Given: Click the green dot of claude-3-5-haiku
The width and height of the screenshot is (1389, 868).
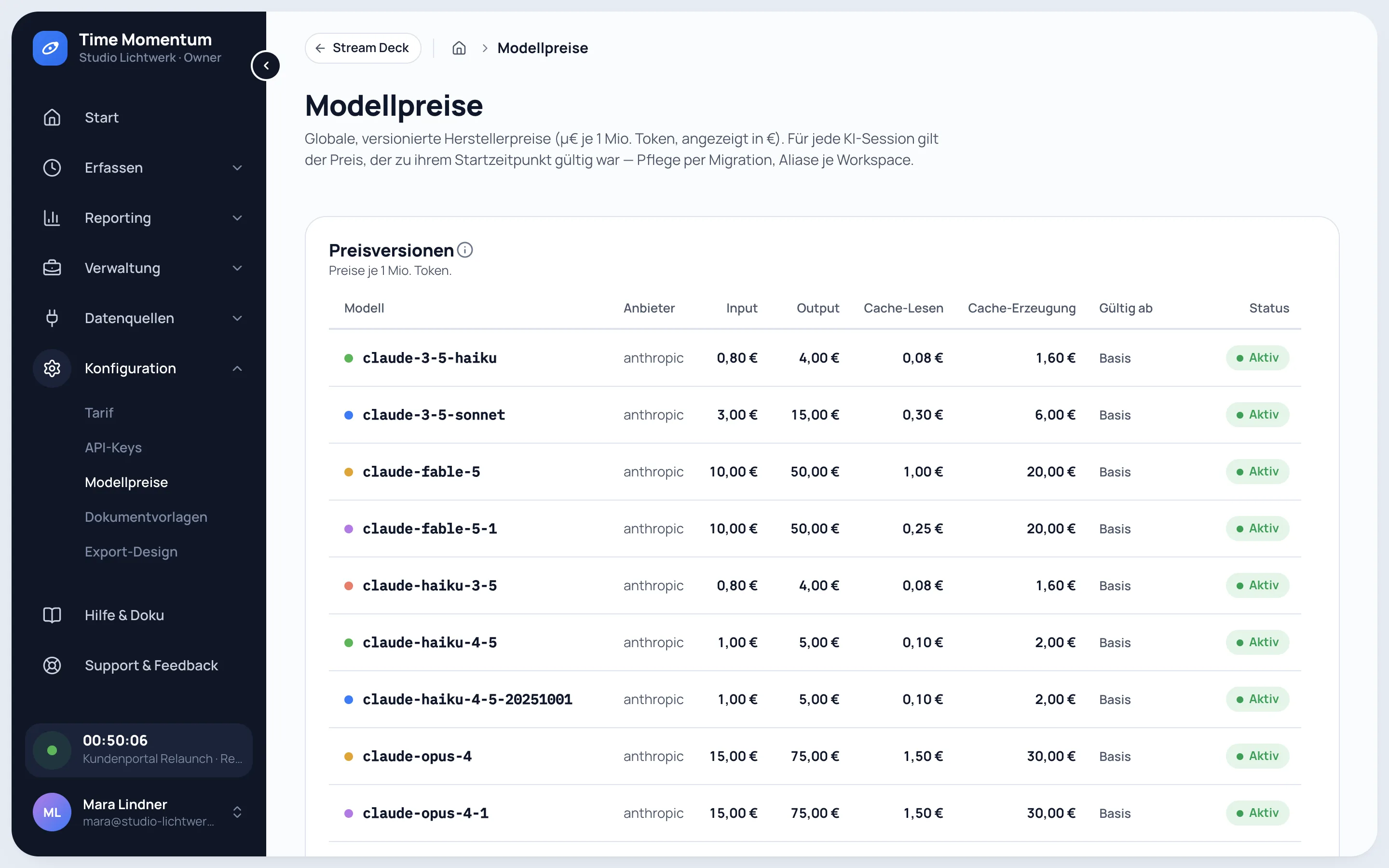Looking at the screenshot, I should 348,358.
